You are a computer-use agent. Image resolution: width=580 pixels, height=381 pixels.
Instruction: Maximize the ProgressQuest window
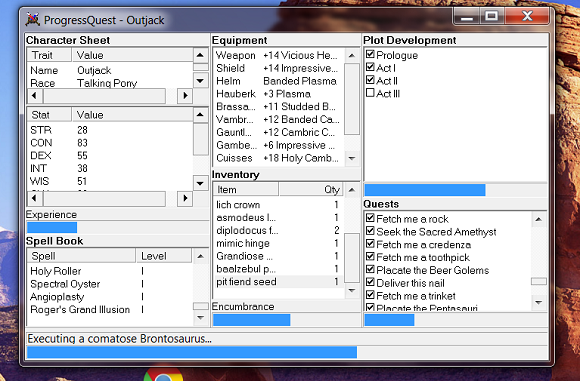pos(492,16)
